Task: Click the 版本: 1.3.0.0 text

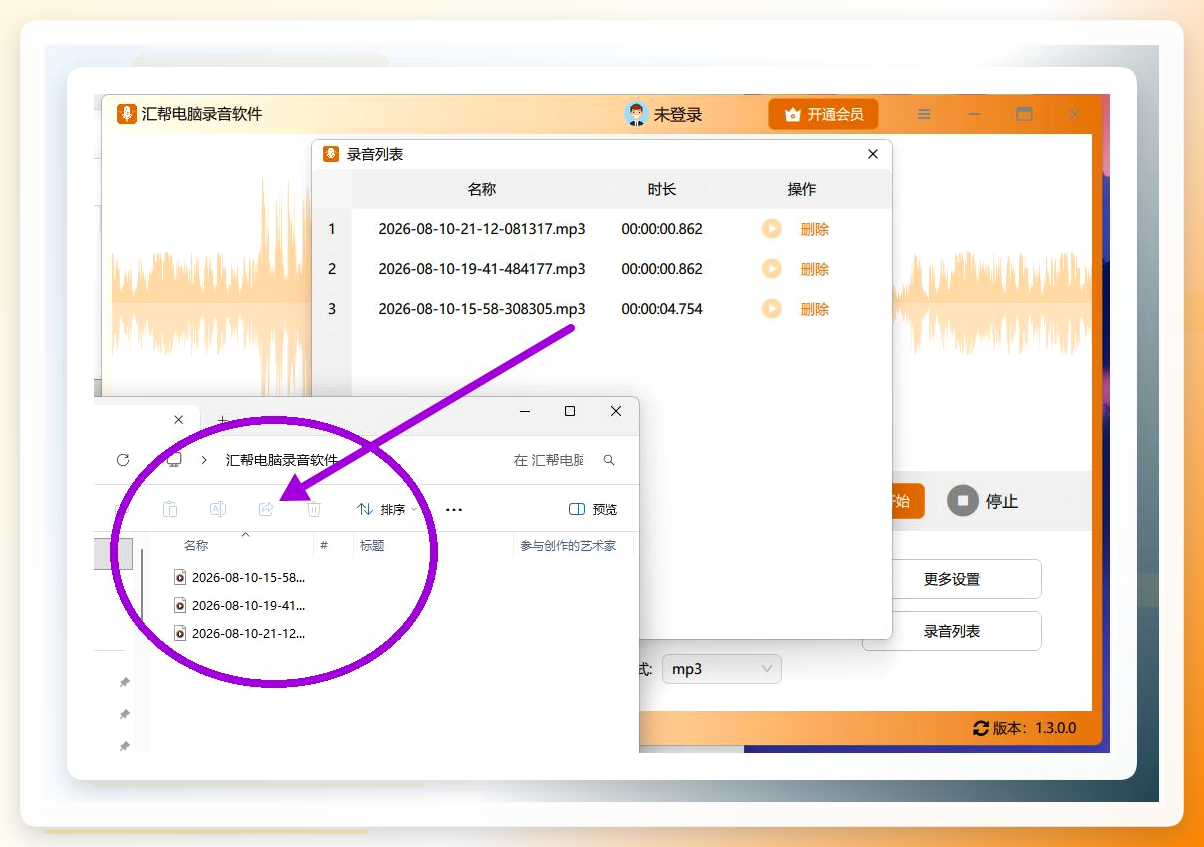Action: coord(1034,728)
